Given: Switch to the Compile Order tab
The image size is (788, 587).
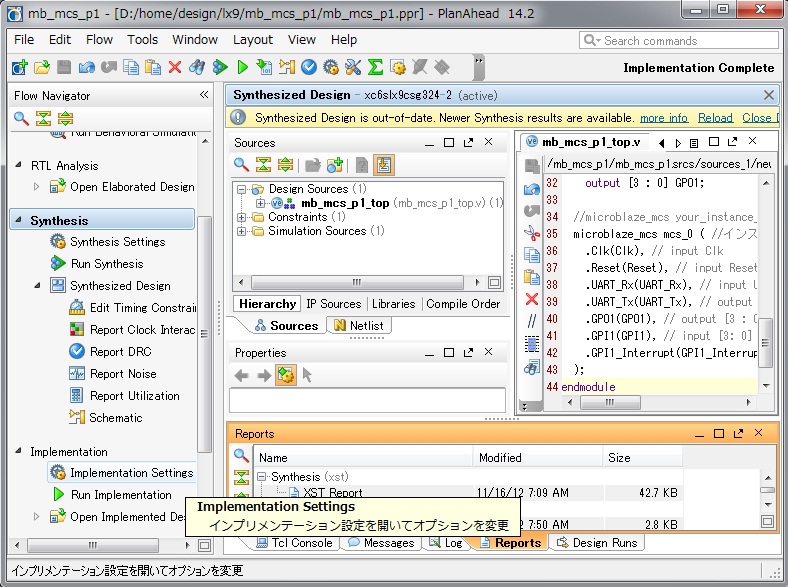Looking at the screenshot, I should tap(463, 304).
